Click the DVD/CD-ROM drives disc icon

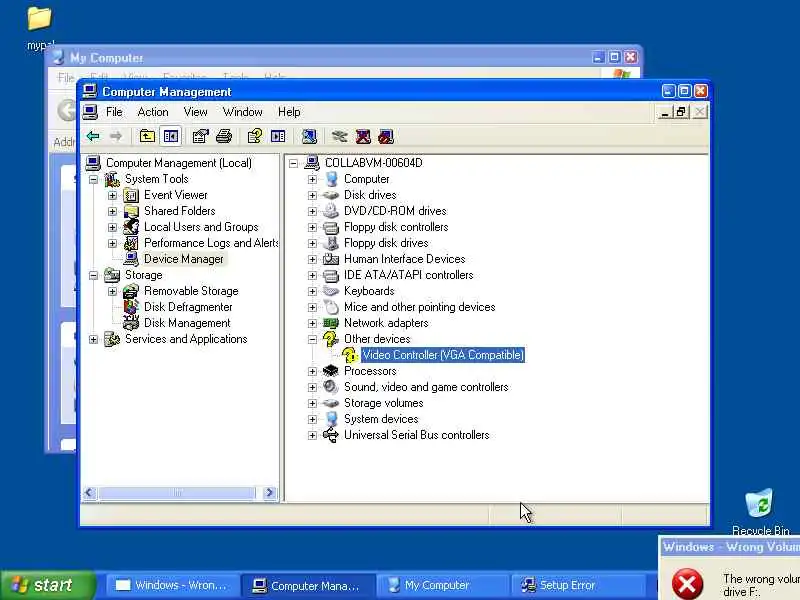[x=331, y=211]
